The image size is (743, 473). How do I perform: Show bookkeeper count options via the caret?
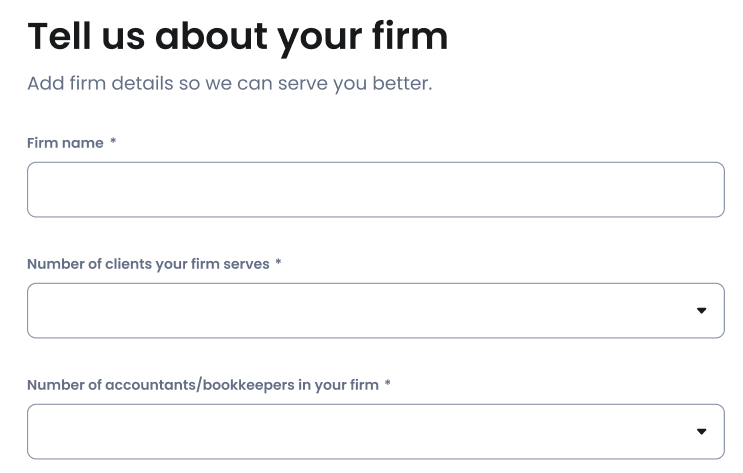[701, 432]
